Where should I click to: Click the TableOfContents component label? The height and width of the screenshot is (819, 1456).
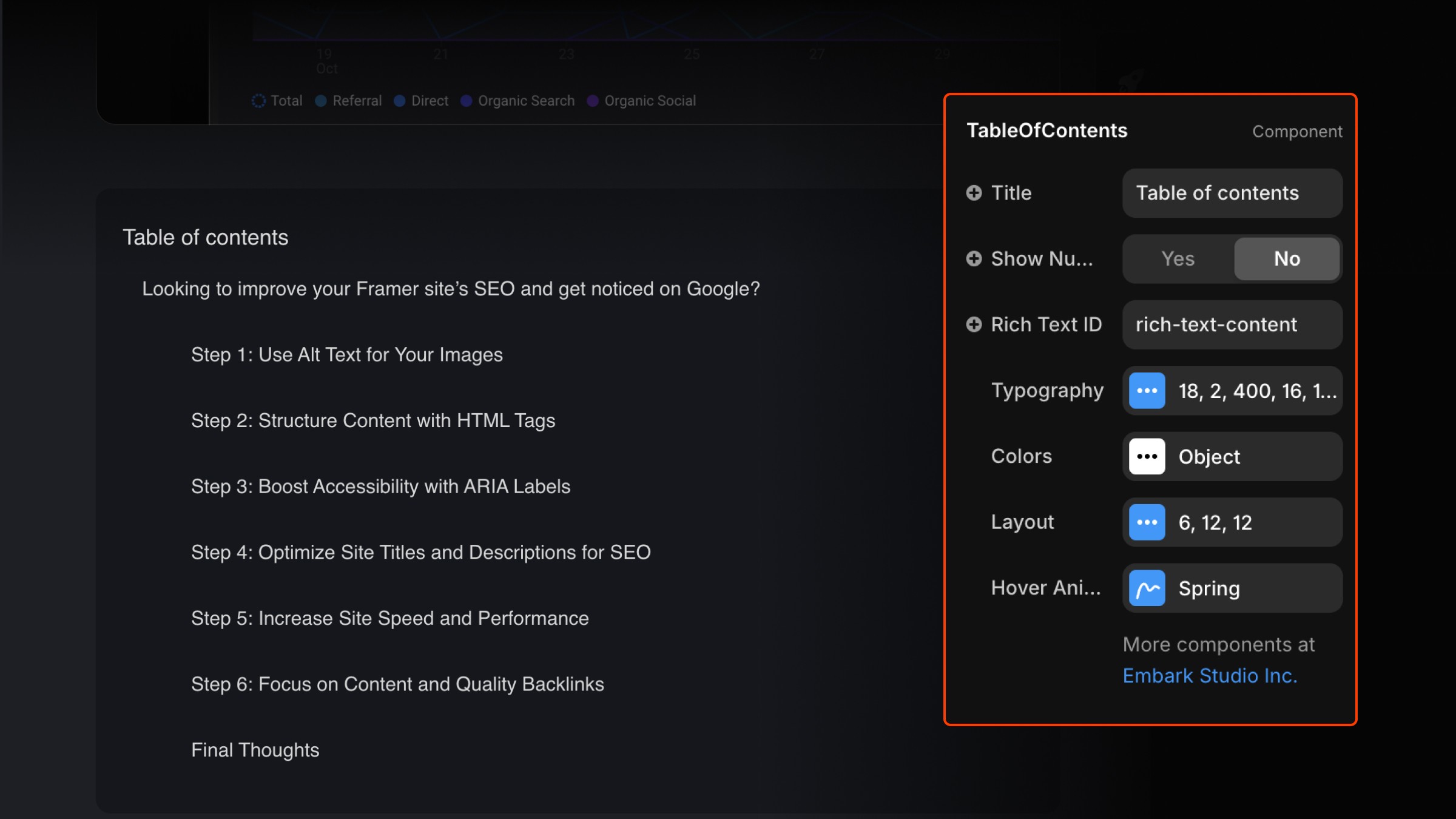[1047, 130]
